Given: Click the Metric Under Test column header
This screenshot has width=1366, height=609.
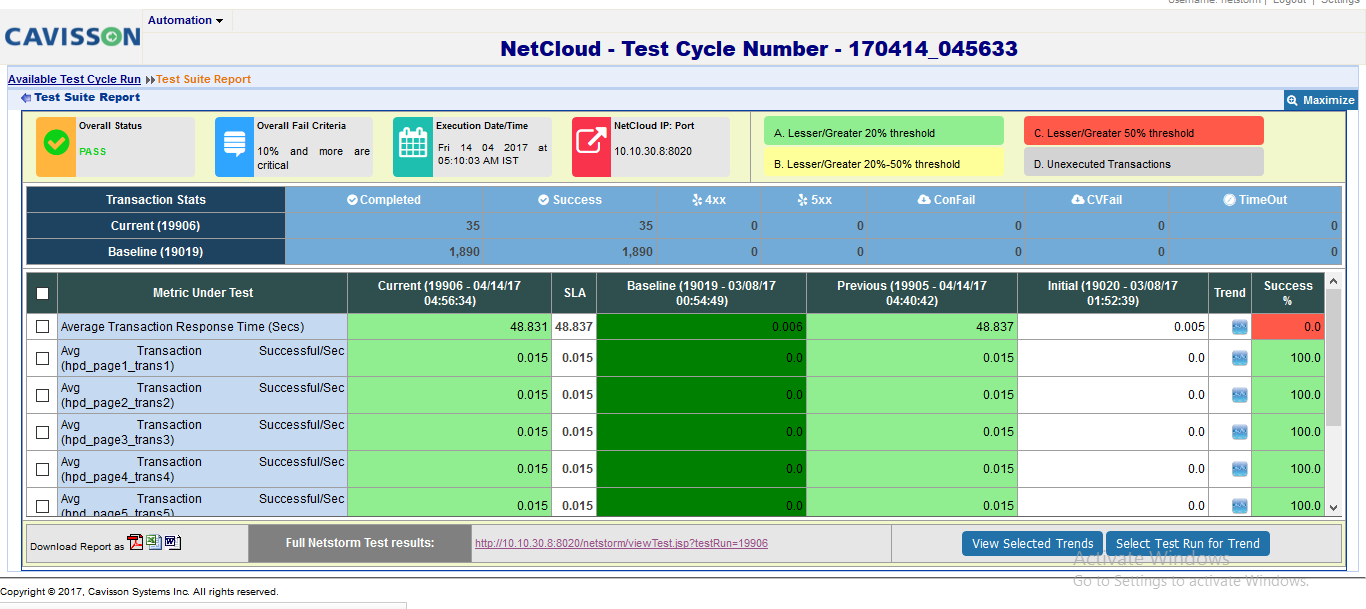Looking at the screenshot, I should pos(203,293).
